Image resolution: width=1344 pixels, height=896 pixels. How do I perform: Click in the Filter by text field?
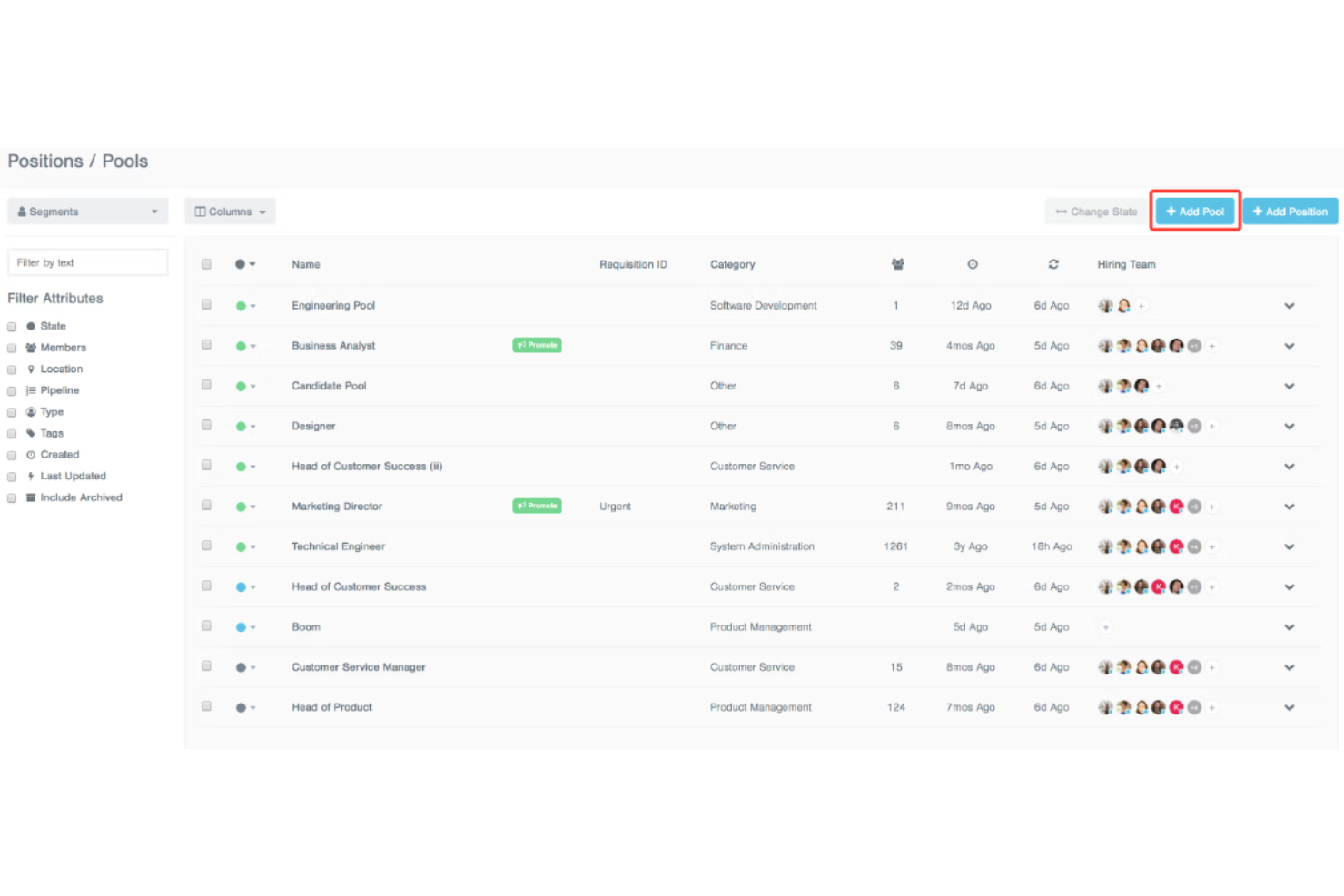[x=88, y=262]
